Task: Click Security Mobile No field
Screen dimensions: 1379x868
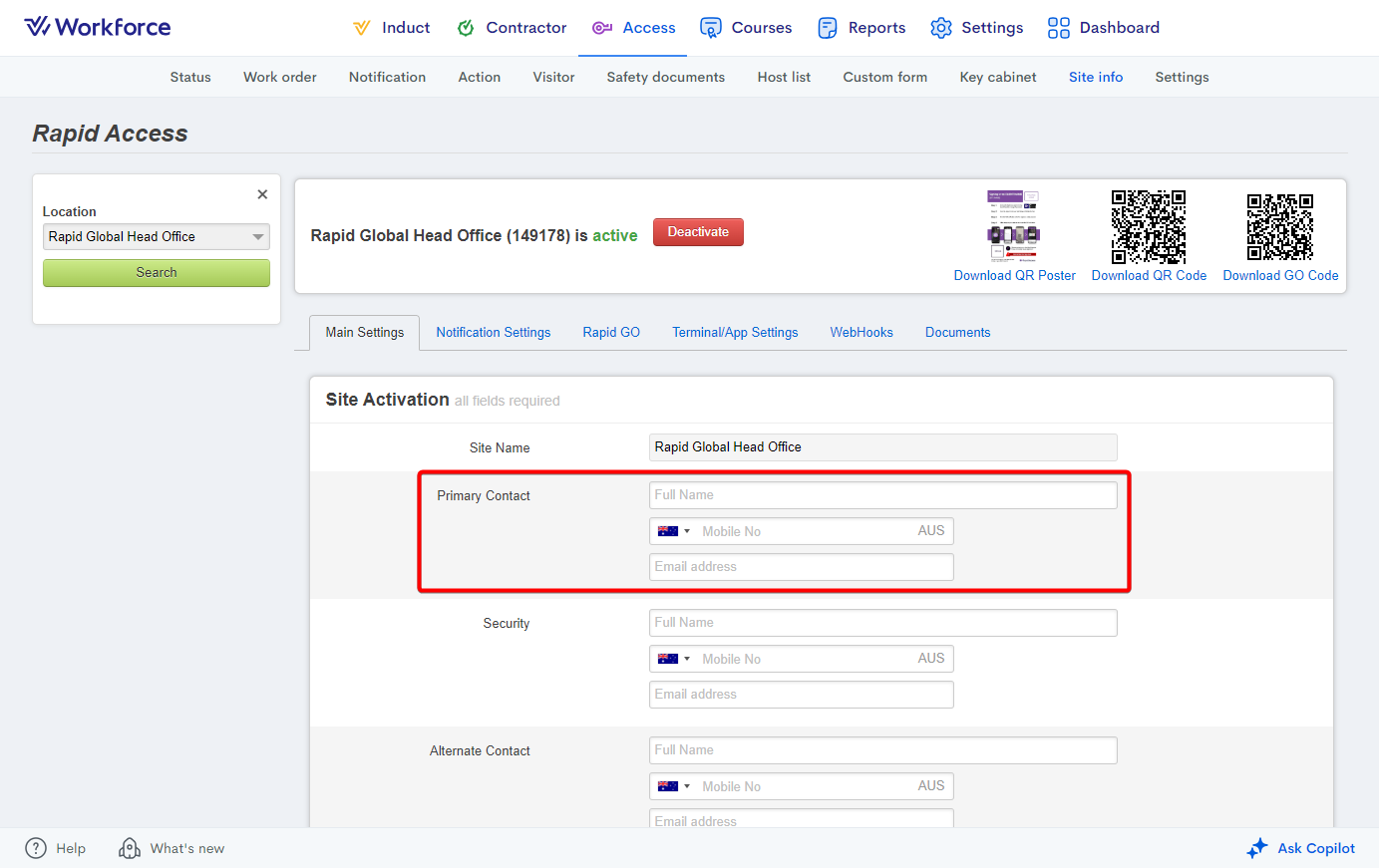Action: click(802, 659)
